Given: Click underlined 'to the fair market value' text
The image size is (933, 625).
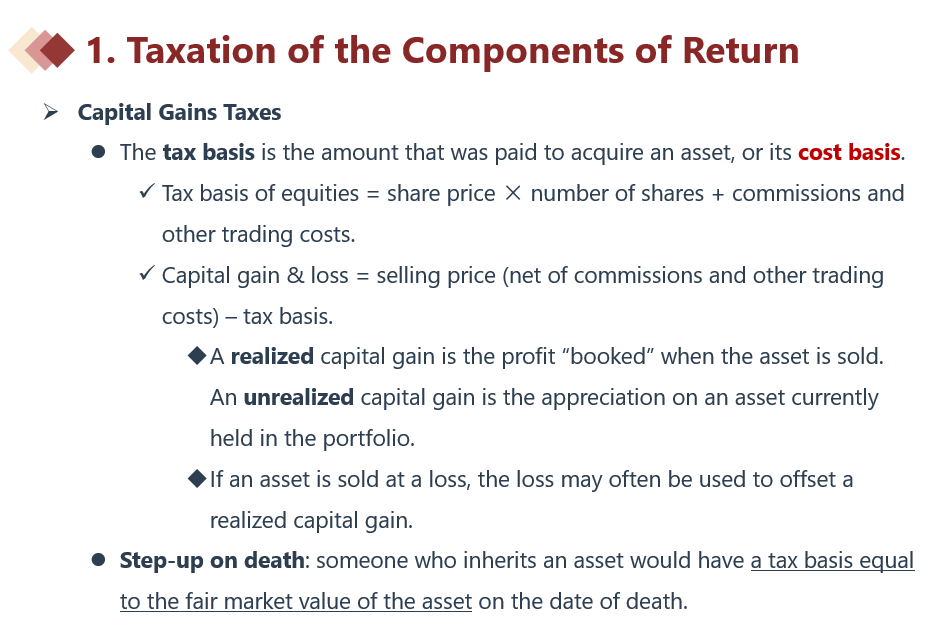Looking at the screenshot, I should point(296,602).
